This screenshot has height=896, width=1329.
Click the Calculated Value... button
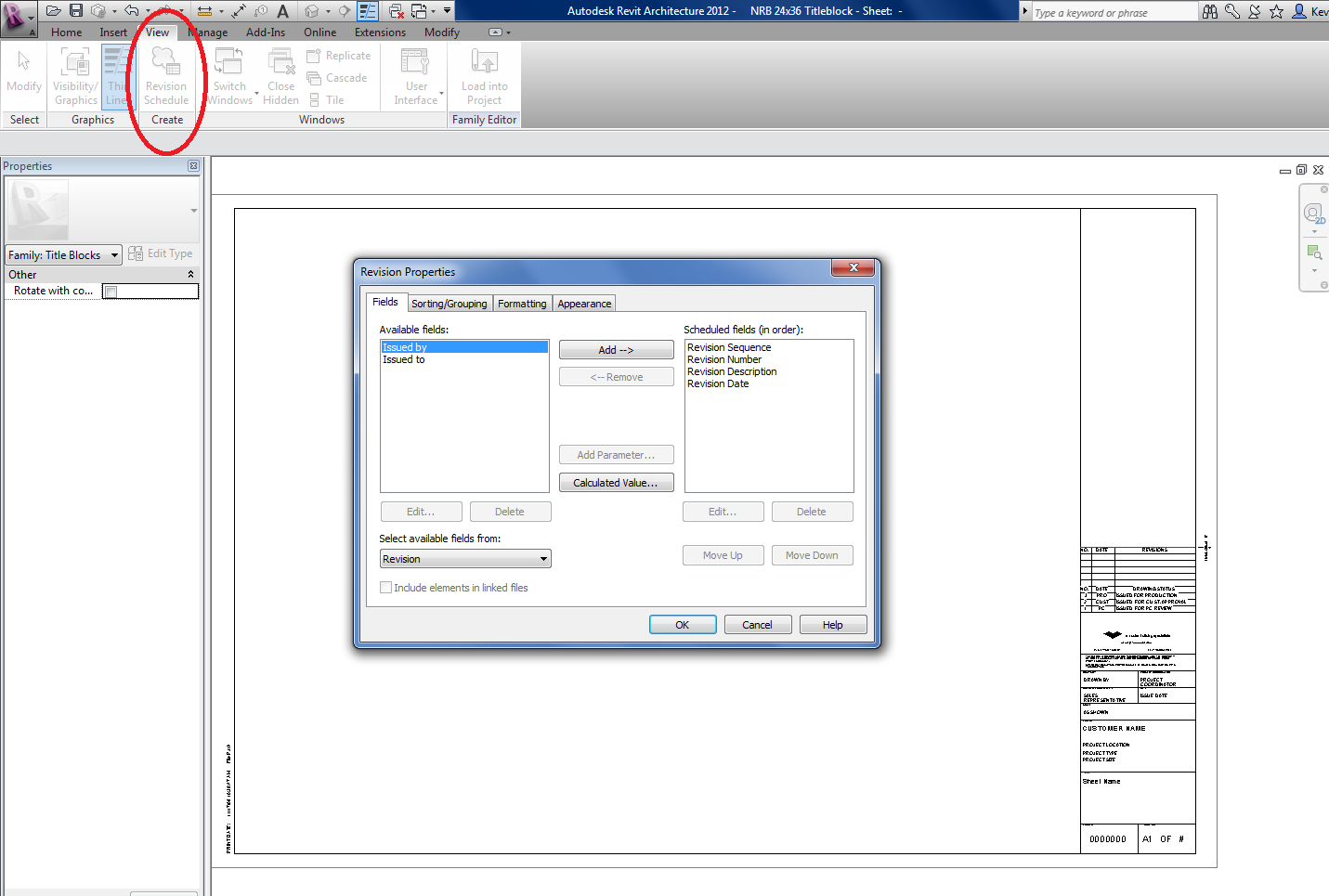pyautogui.click(x=617, y=483)
